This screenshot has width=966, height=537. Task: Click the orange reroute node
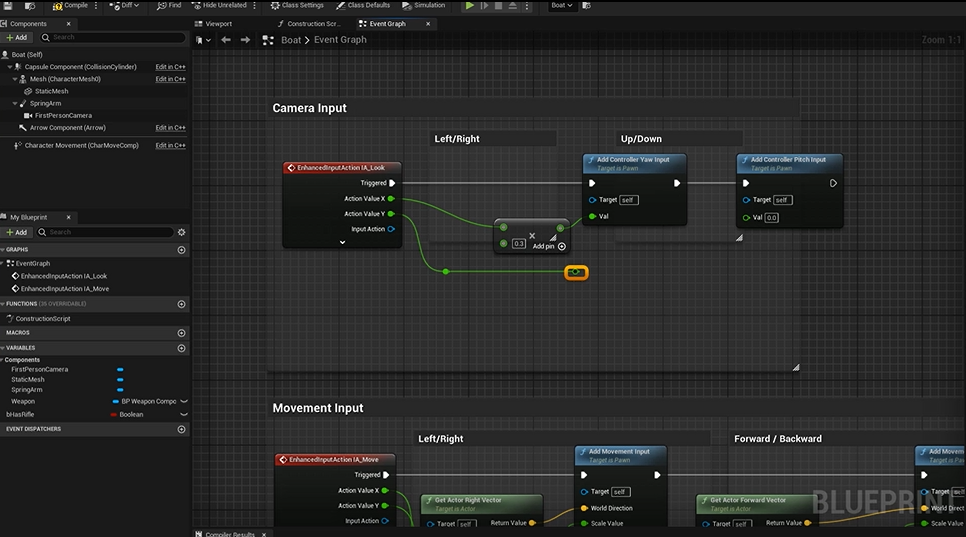tap(576, 272)
